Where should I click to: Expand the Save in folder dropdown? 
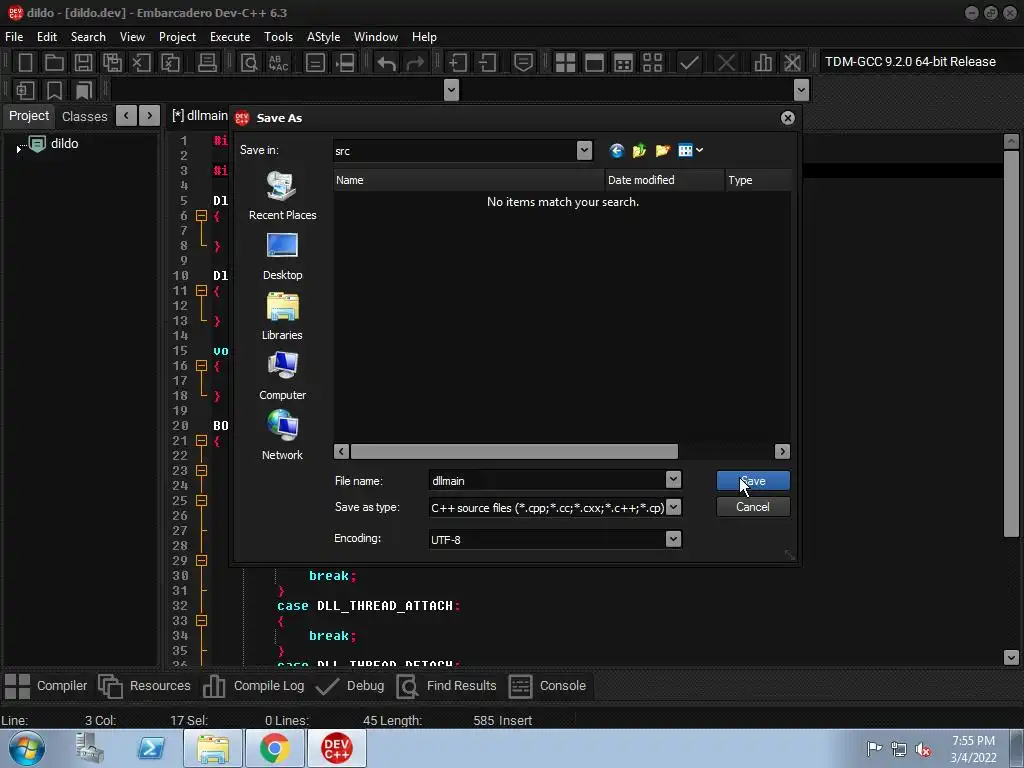(584, 151)
